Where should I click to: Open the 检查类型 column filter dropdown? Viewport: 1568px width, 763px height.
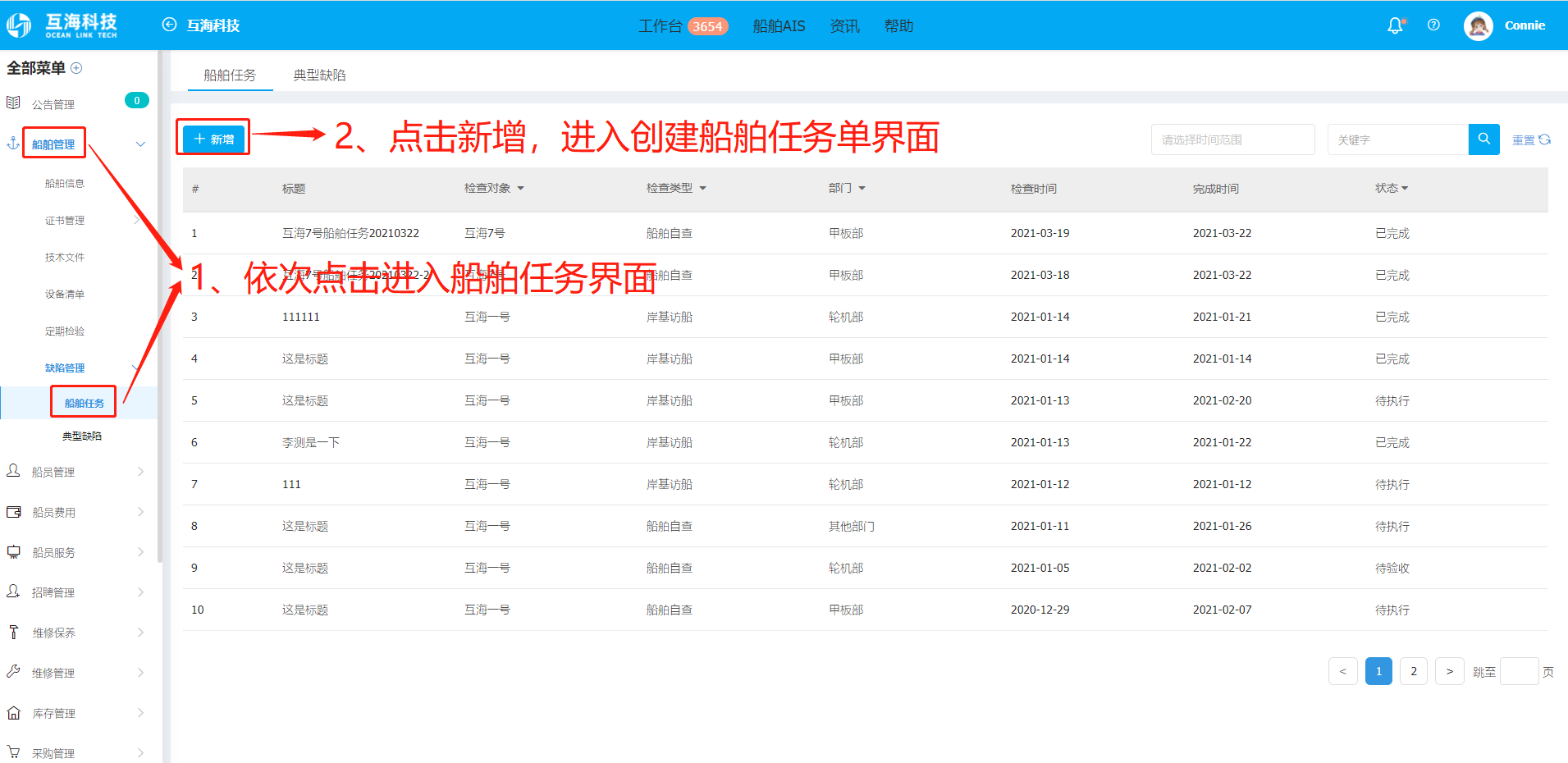coord(702,189)
